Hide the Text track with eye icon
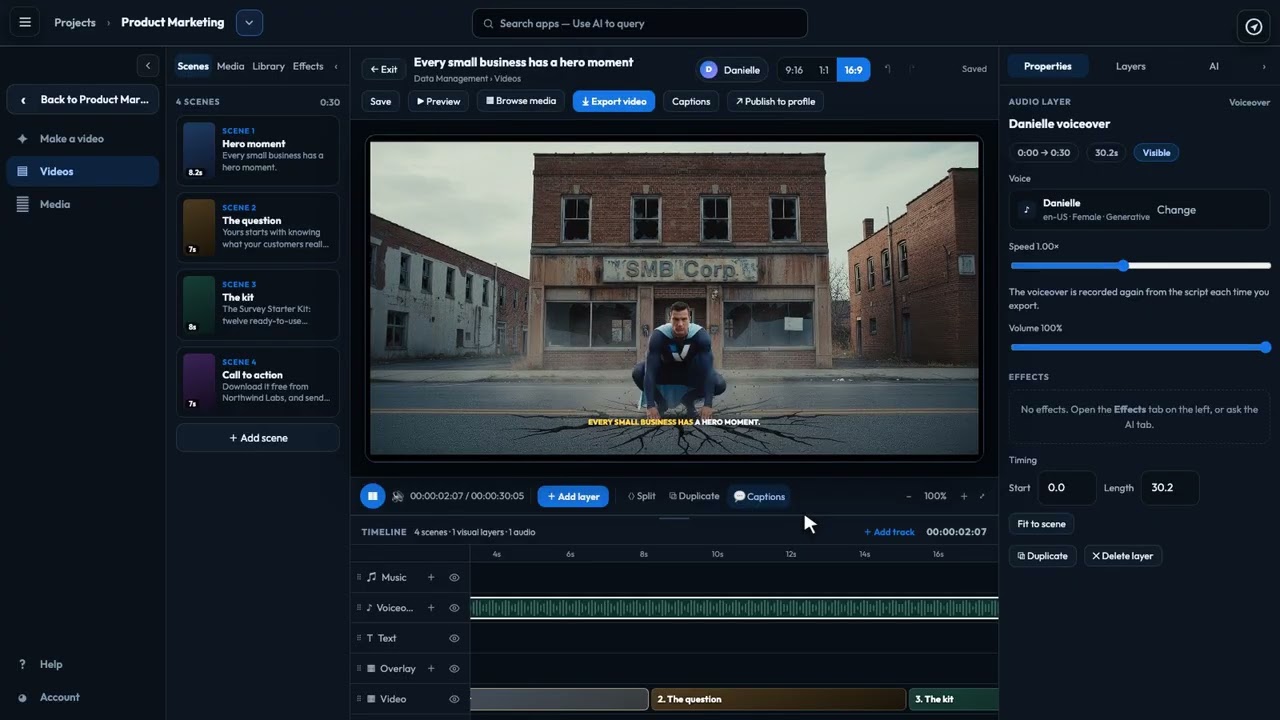 (x=454, y=638)
